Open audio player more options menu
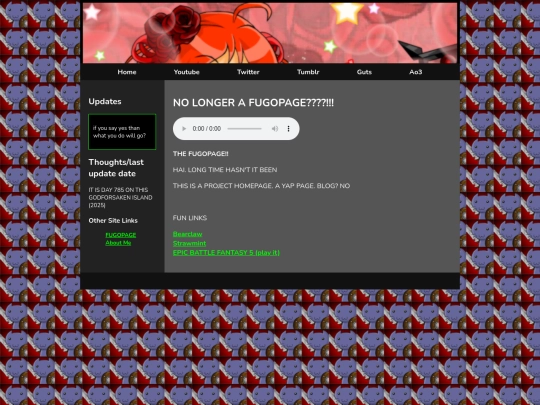 pyautogui.click(x=288, y=129)
